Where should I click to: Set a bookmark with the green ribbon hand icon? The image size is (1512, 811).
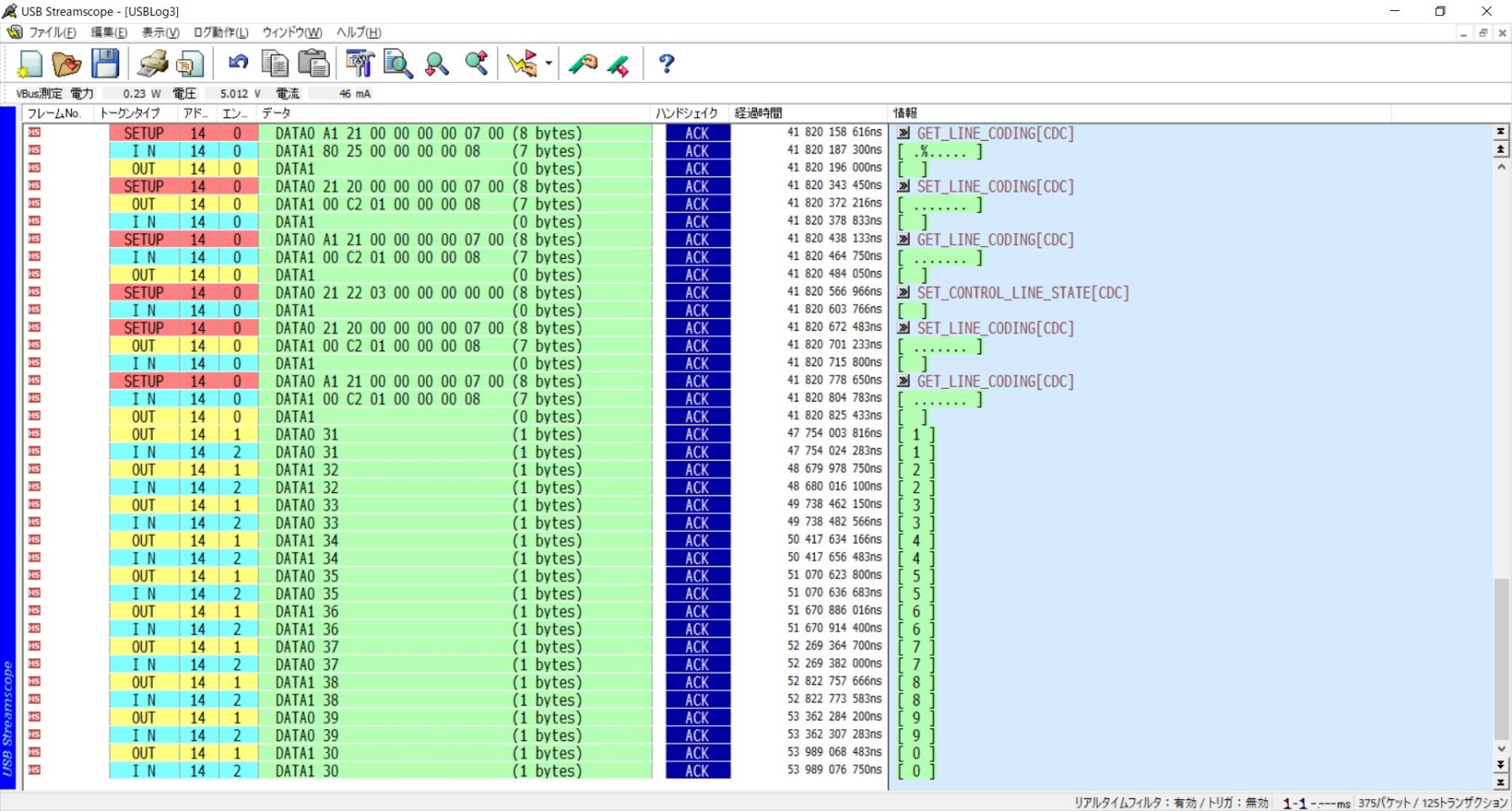583,64
